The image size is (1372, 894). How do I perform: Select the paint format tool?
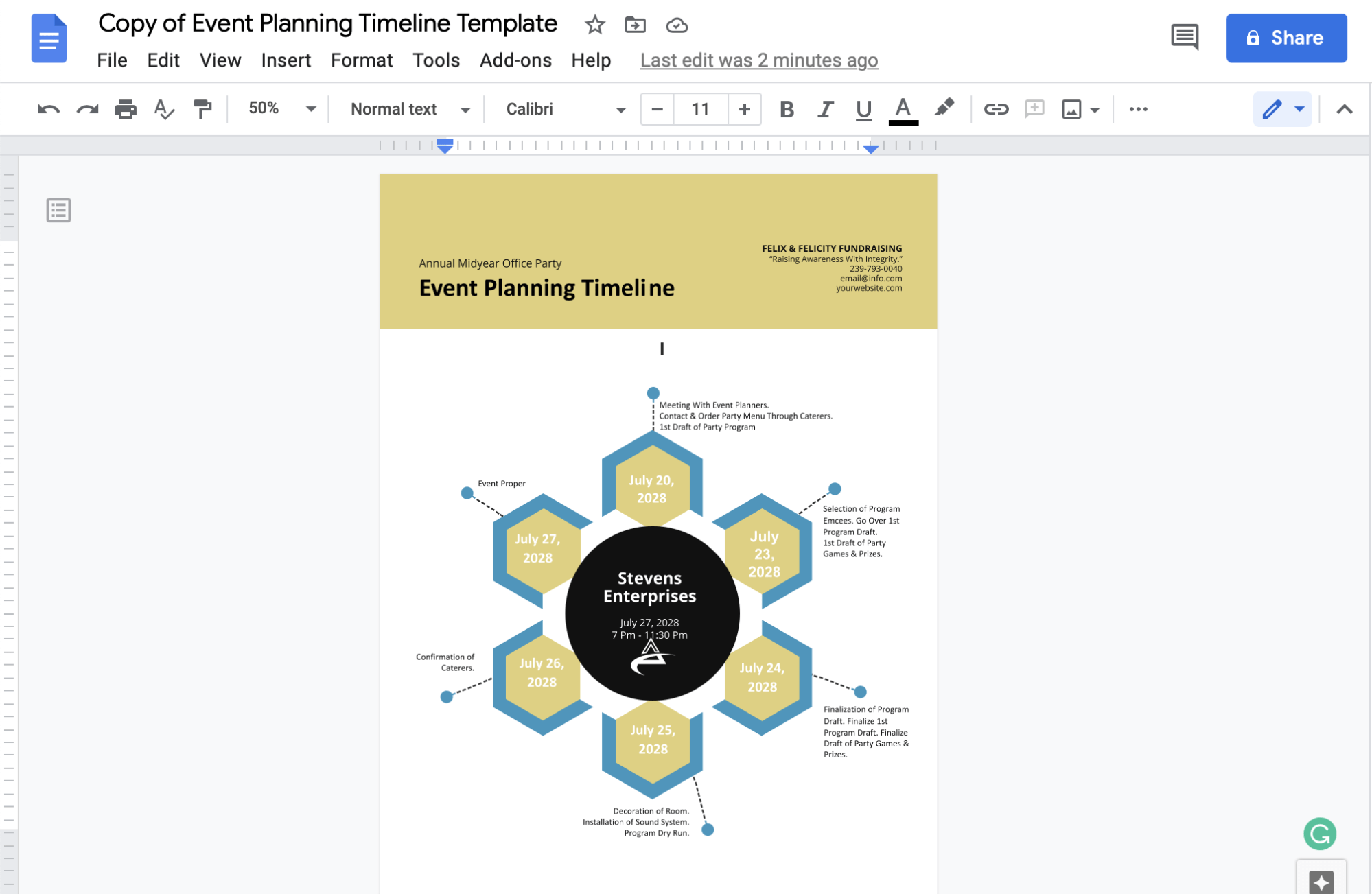tap(202, 108)
